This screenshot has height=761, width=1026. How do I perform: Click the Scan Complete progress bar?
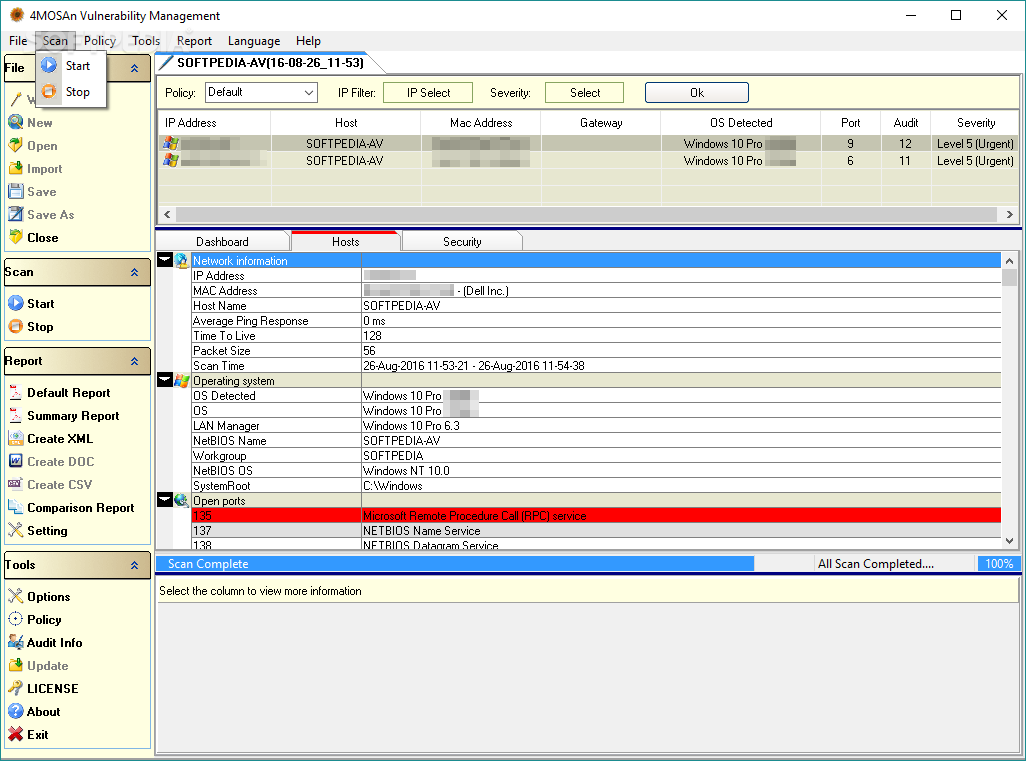pyautogui.click(x=455, y=563)
